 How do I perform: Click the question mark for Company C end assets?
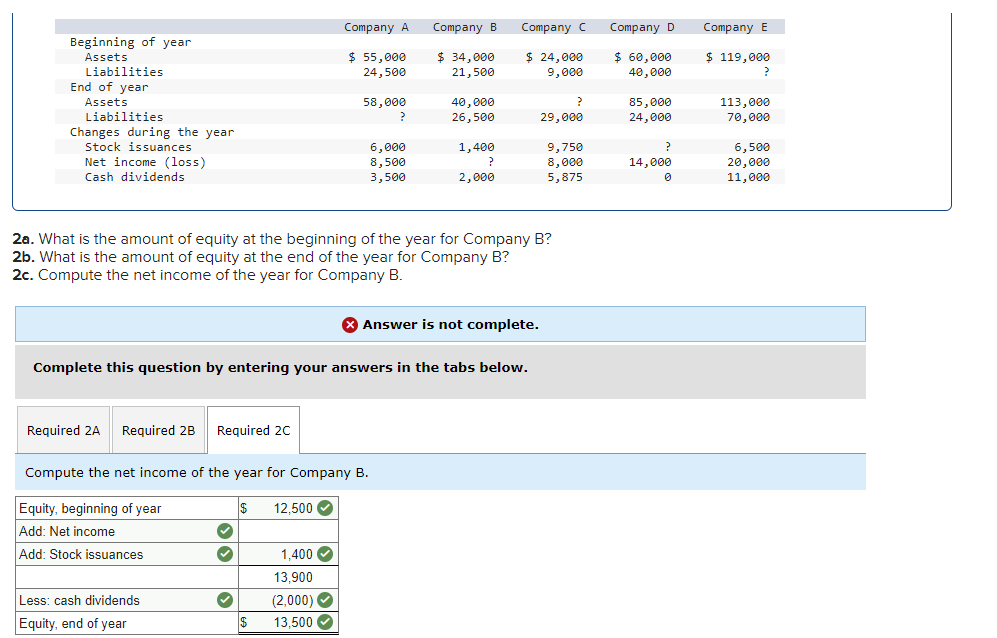(577, 101)
